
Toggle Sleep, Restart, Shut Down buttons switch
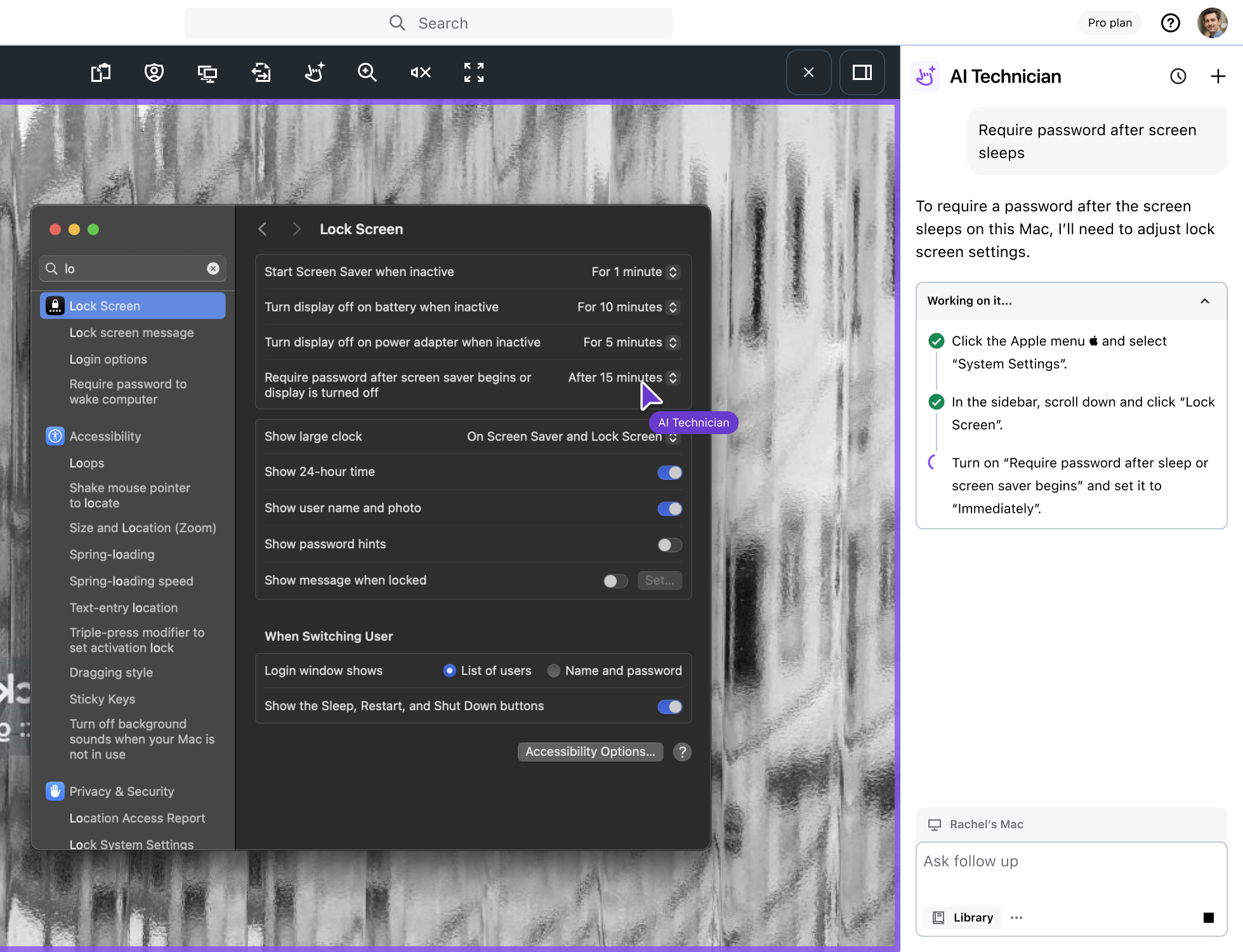pyautogui.click(x=669, y=707)
